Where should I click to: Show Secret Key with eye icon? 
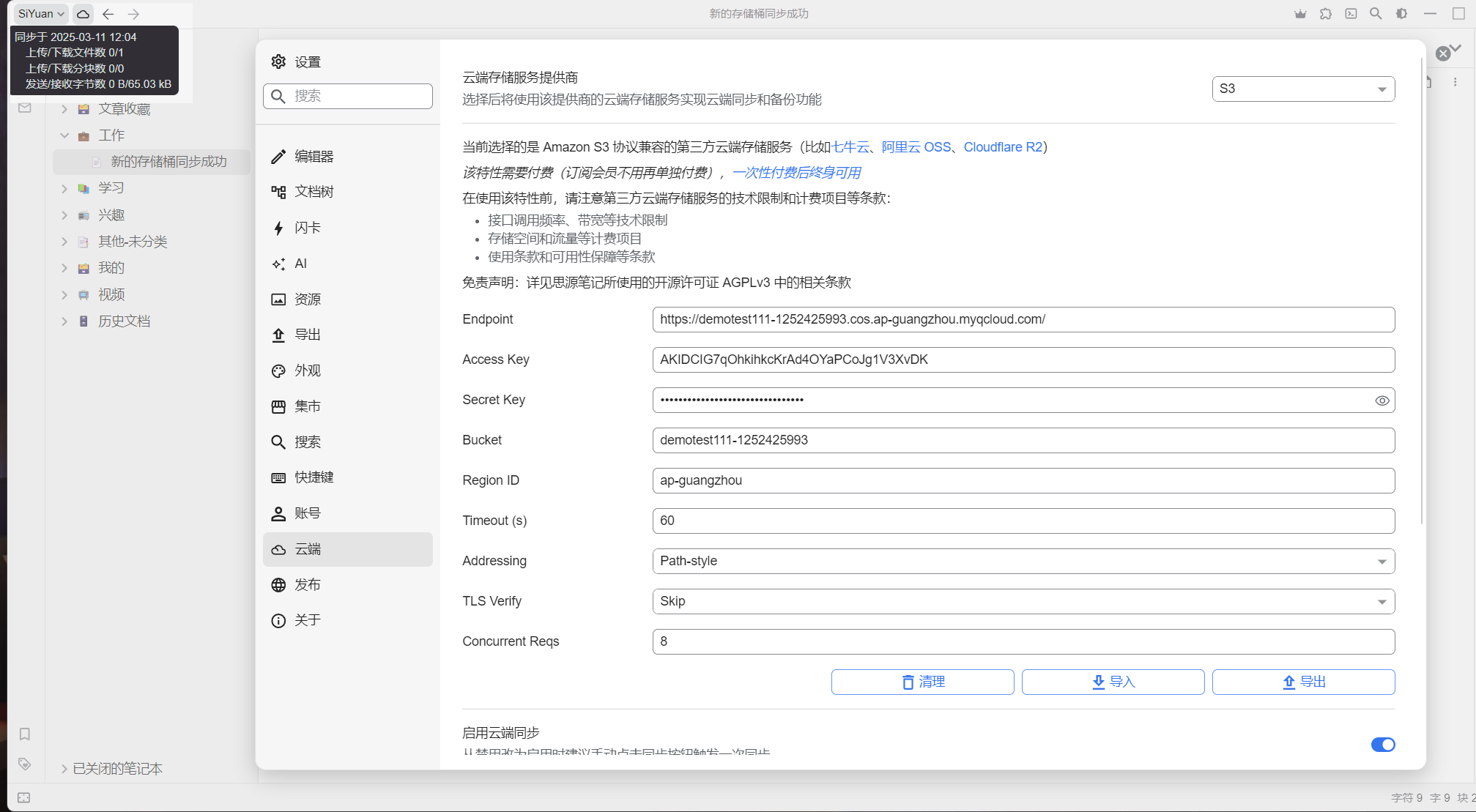coord(1382,401)
